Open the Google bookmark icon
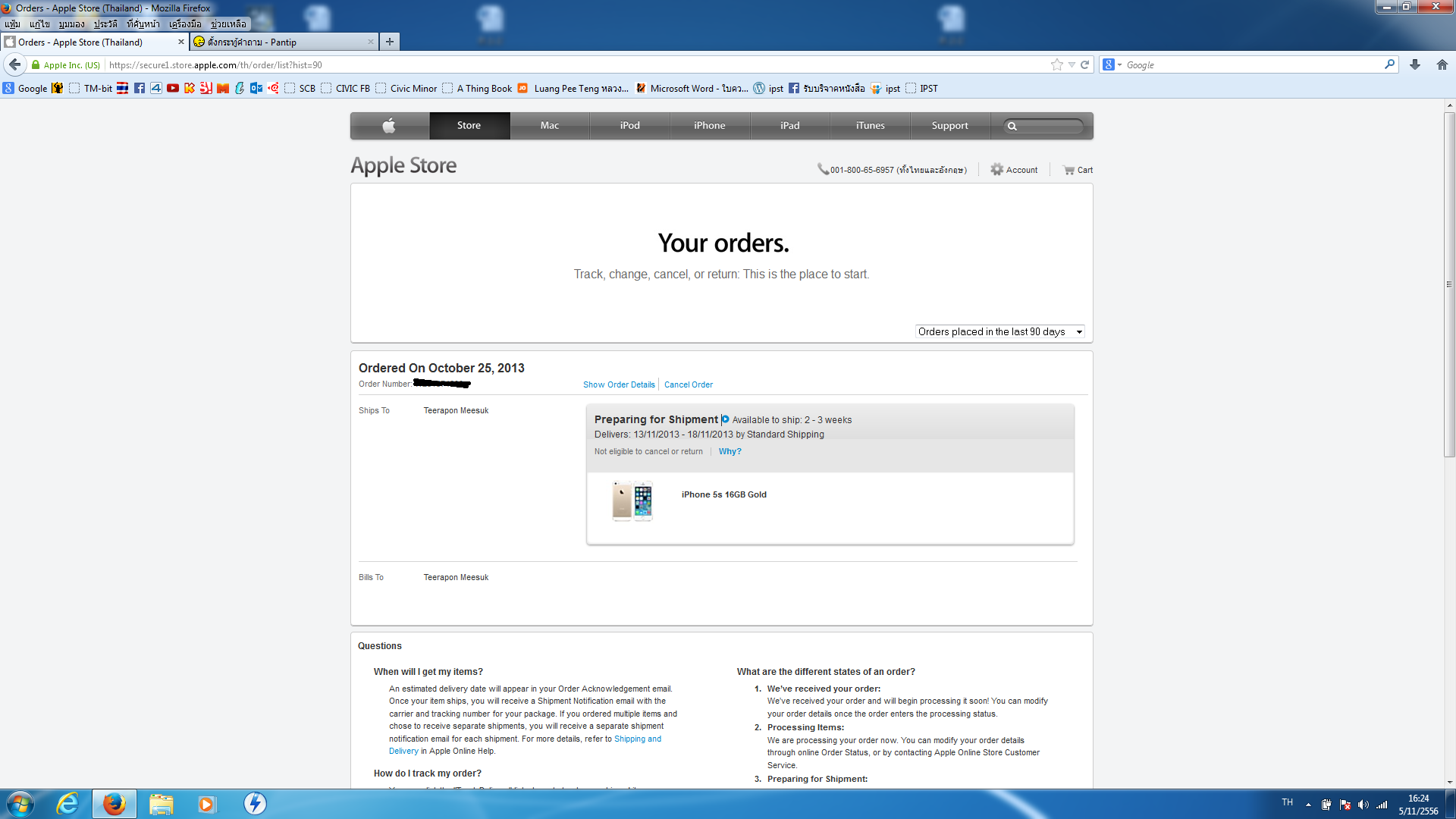The image size is (1456, 819). point(8,89)
